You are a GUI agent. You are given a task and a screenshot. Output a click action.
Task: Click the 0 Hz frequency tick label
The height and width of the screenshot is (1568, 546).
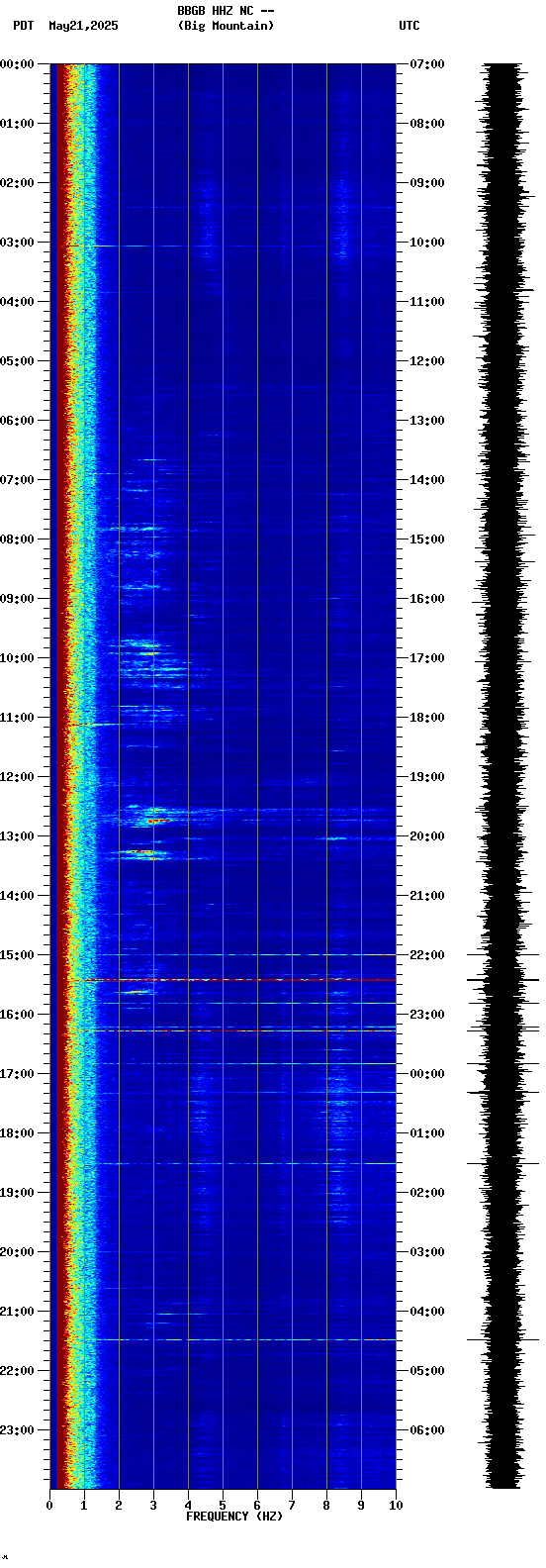coord(49,1506)
